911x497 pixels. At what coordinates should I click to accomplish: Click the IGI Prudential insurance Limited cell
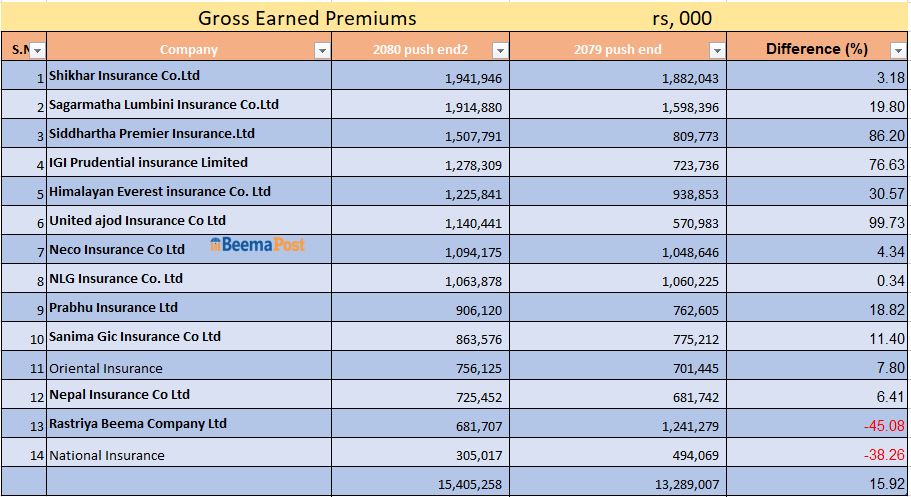pyautogui.click(x=188, y=163)
